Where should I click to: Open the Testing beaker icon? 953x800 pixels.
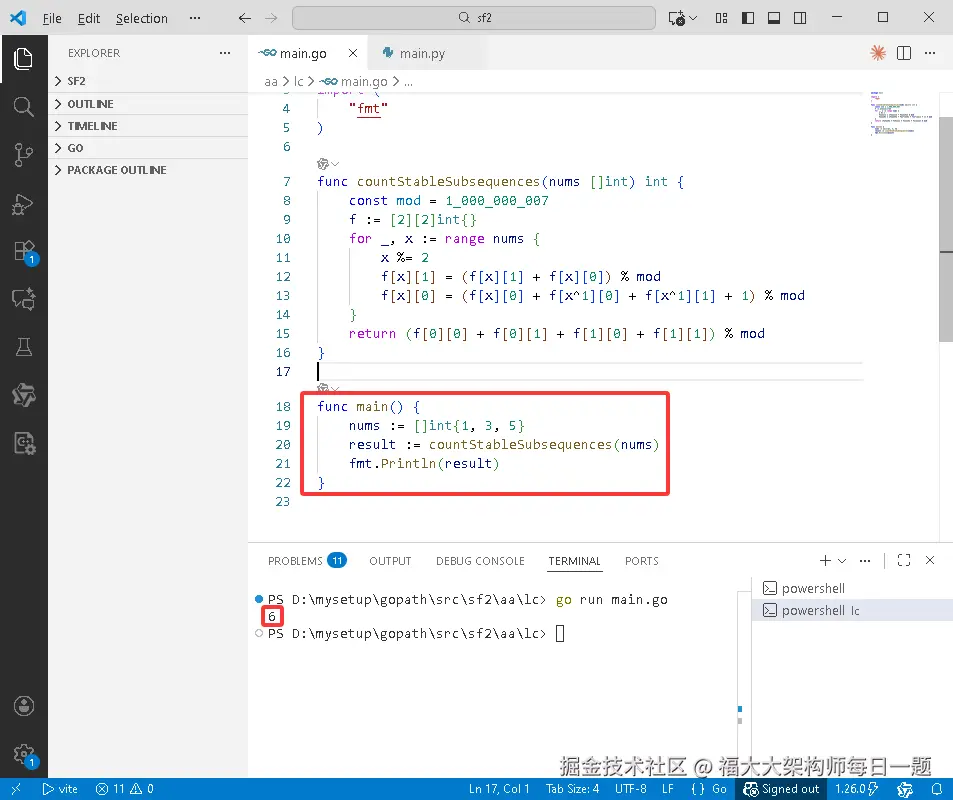[23, 347]
